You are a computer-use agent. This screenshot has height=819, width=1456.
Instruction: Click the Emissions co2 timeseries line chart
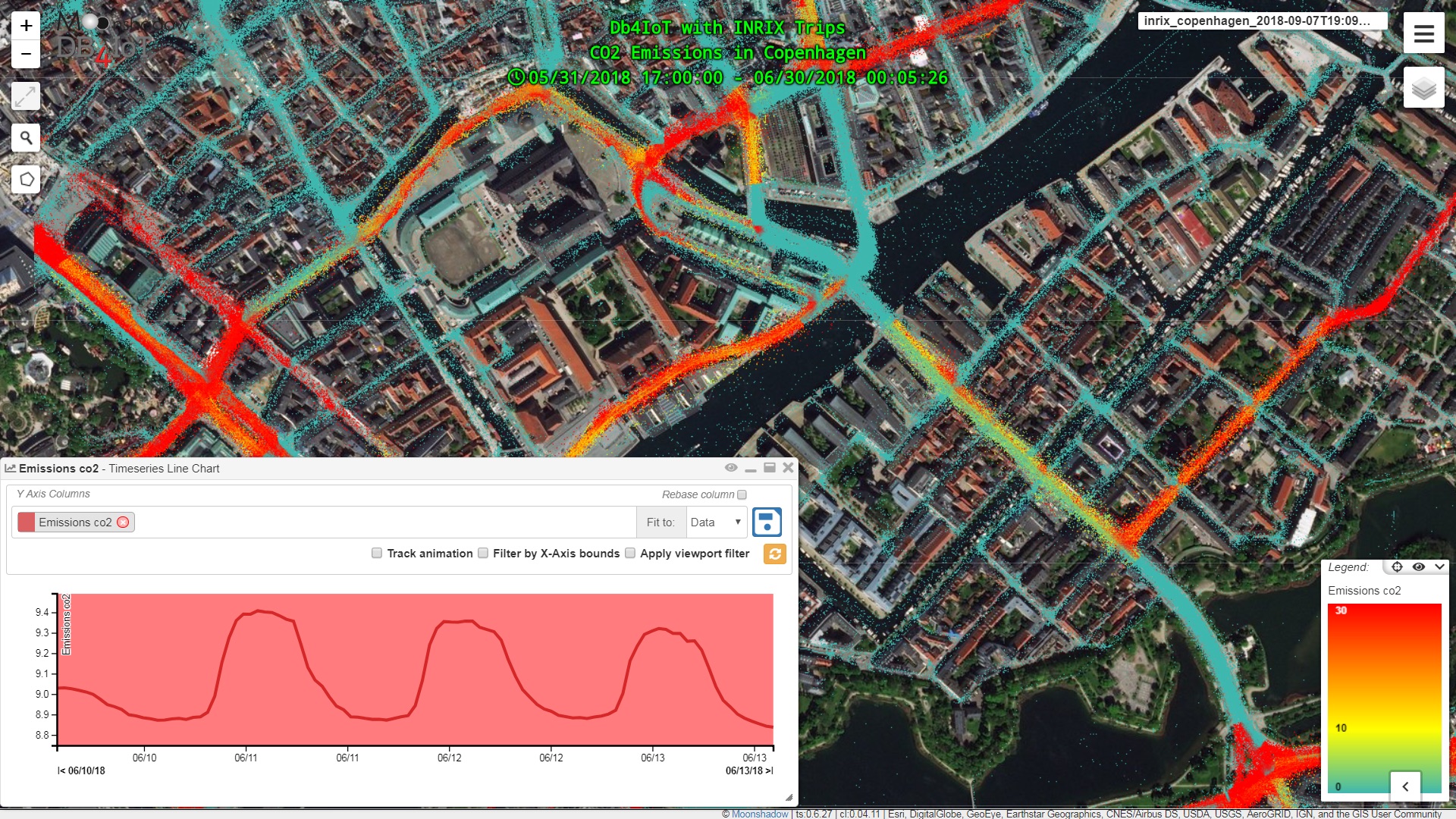416,669
